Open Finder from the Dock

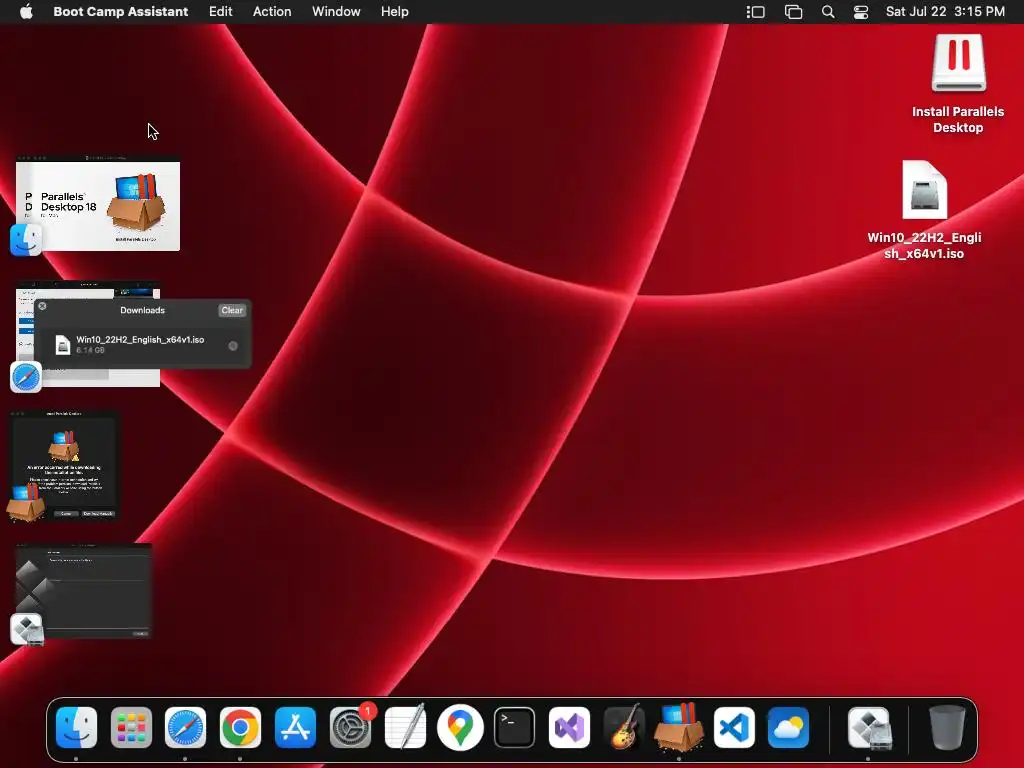click(76, 727)
